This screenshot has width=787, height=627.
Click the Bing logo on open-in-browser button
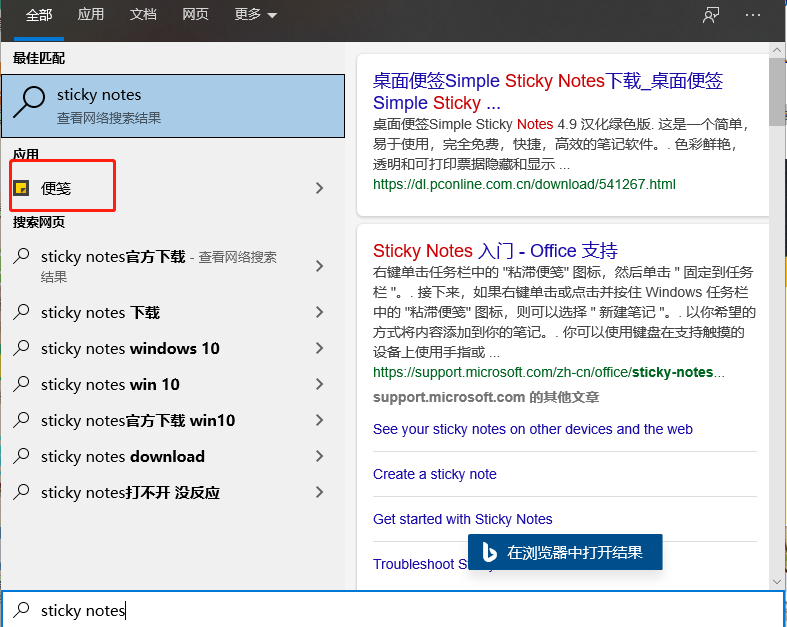(489, 552)
